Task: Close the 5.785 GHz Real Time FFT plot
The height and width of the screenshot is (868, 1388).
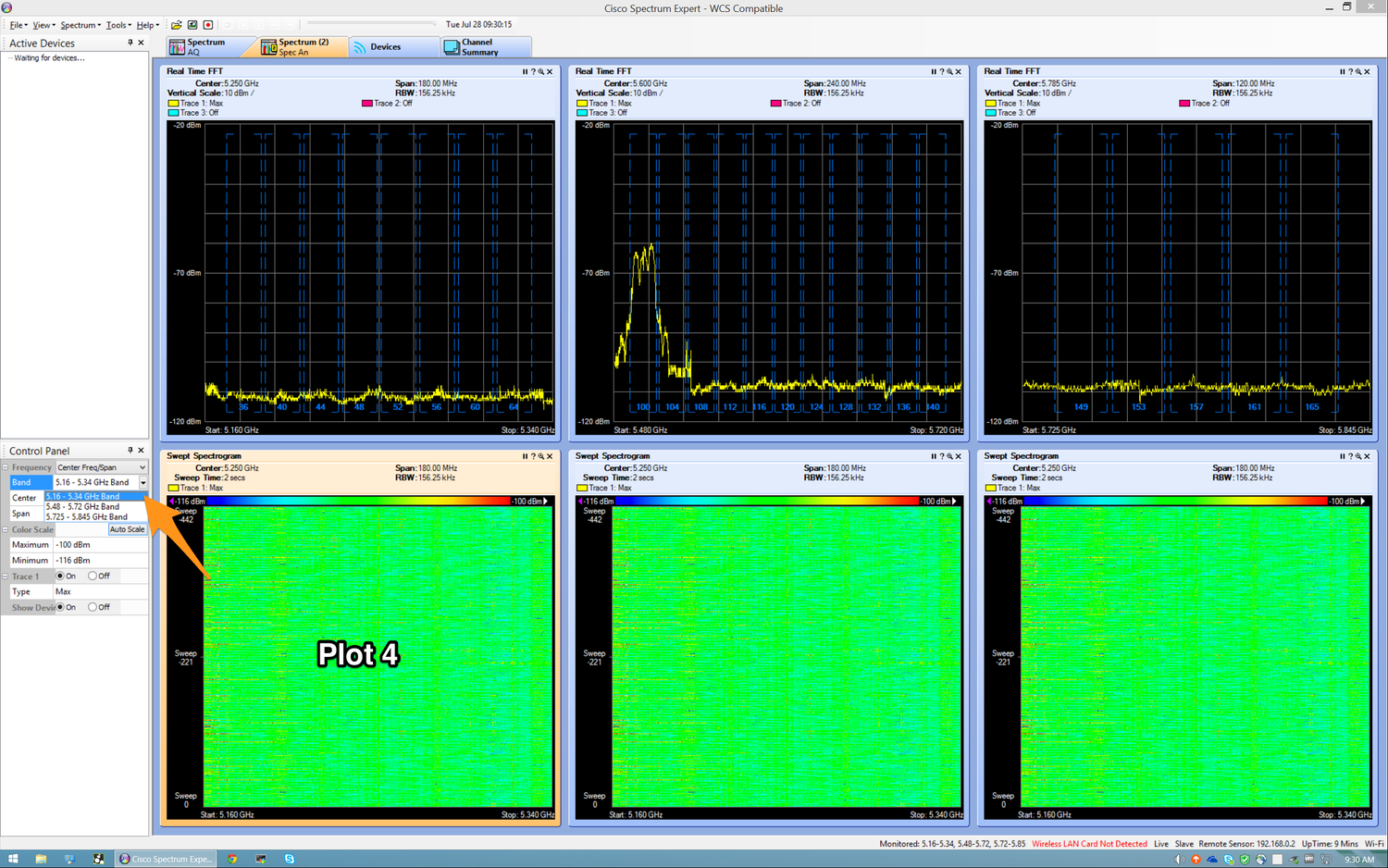Action: 1367,71
